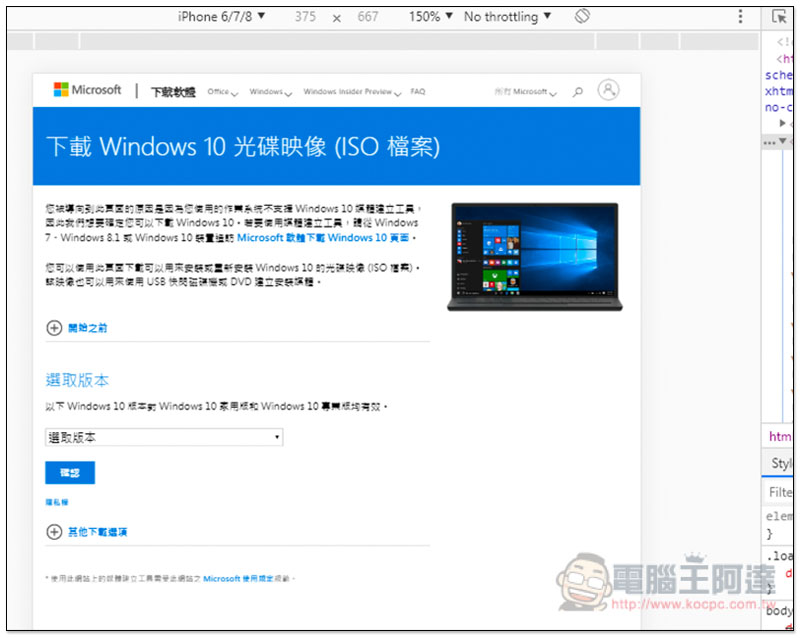This screenshot has height=638, width=800.
Task: Expand the collapsed node arrow in DOM tree
Action: click(782, 123)
